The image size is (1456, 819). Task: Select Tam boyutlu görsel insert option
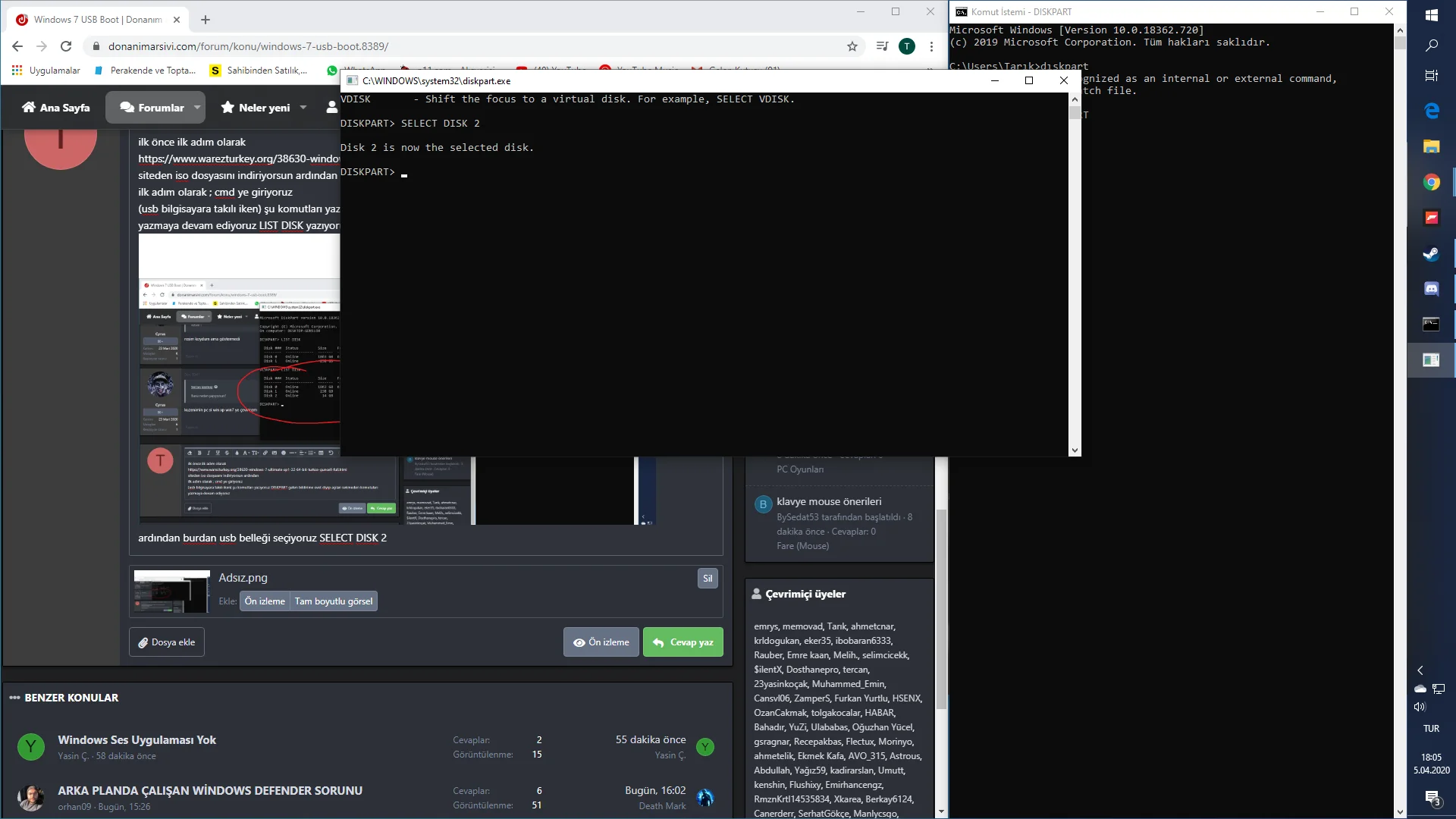tap(334, 601)
